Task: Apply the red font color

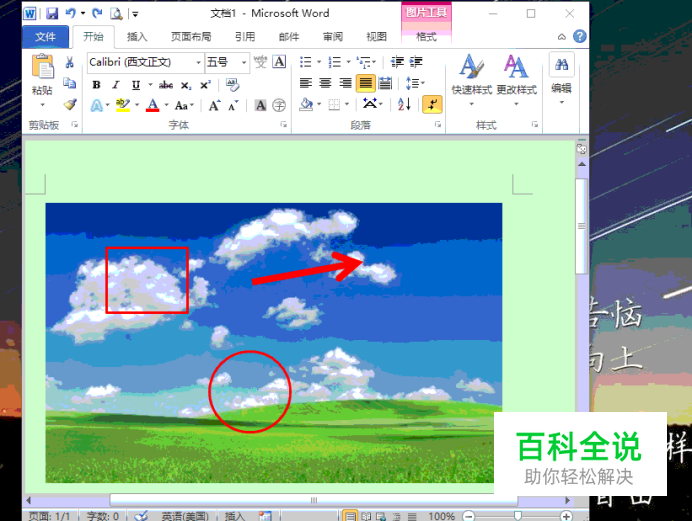Action: pyautogui.click(x=153, y=105)
